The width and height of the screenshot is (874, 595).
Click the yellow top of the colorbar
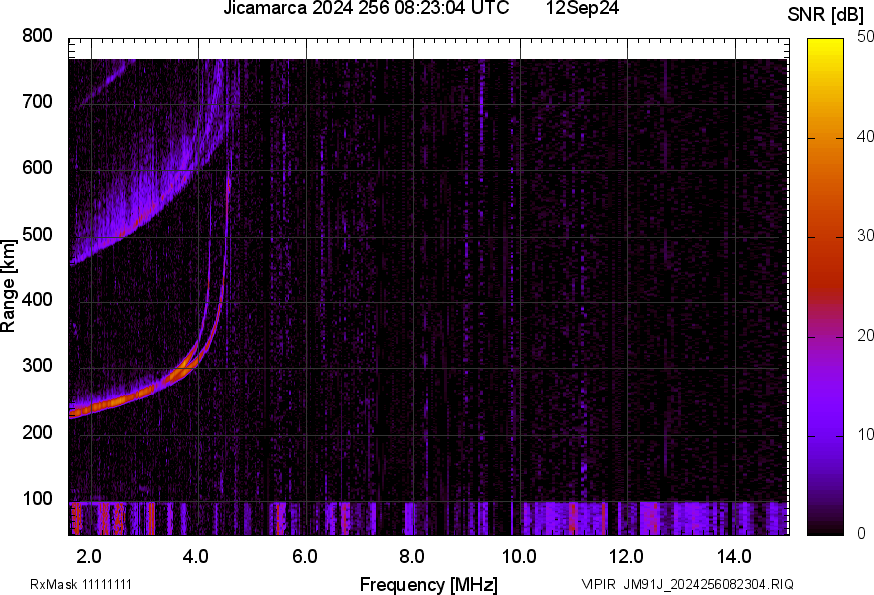click(x=825, y=44)
